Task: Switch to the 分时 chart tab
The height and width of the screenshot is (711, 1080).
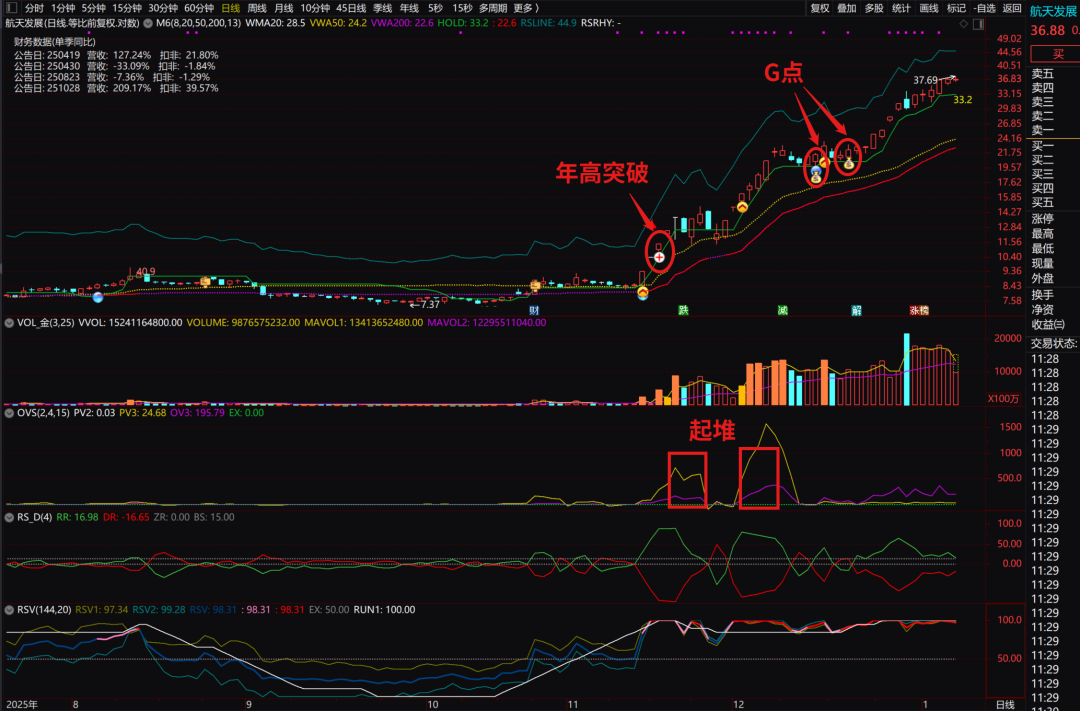Action: tap(34, 8)
